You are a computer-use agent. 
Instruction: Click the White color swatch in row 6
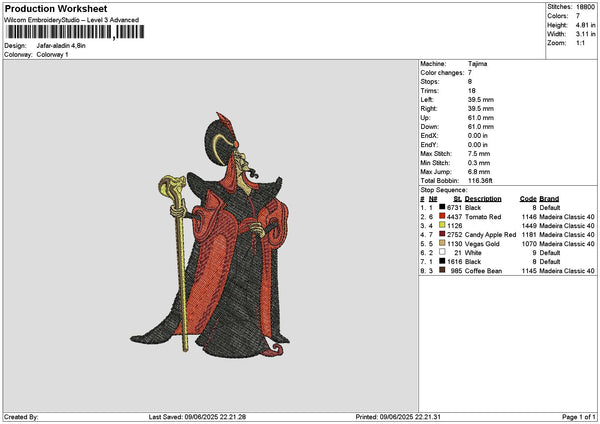pos(442,252)
